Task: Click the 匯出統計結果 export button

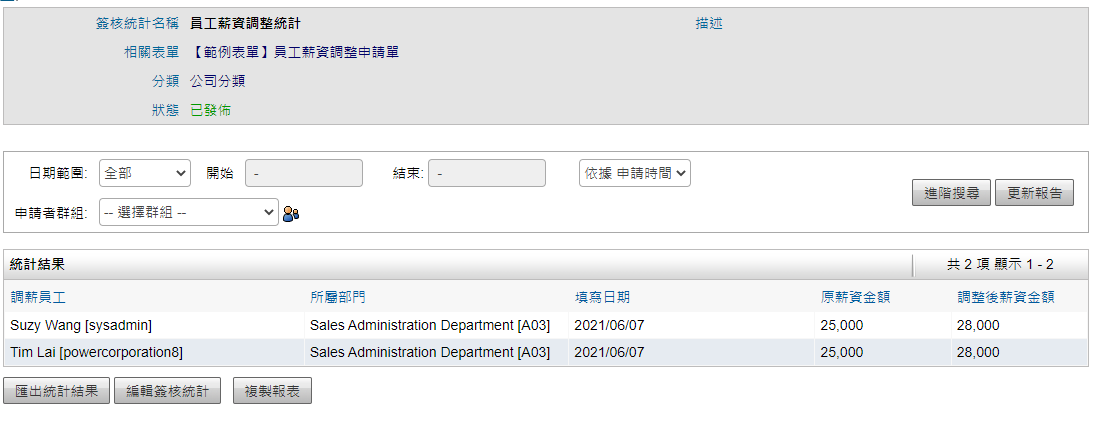Action: (57, 391)
